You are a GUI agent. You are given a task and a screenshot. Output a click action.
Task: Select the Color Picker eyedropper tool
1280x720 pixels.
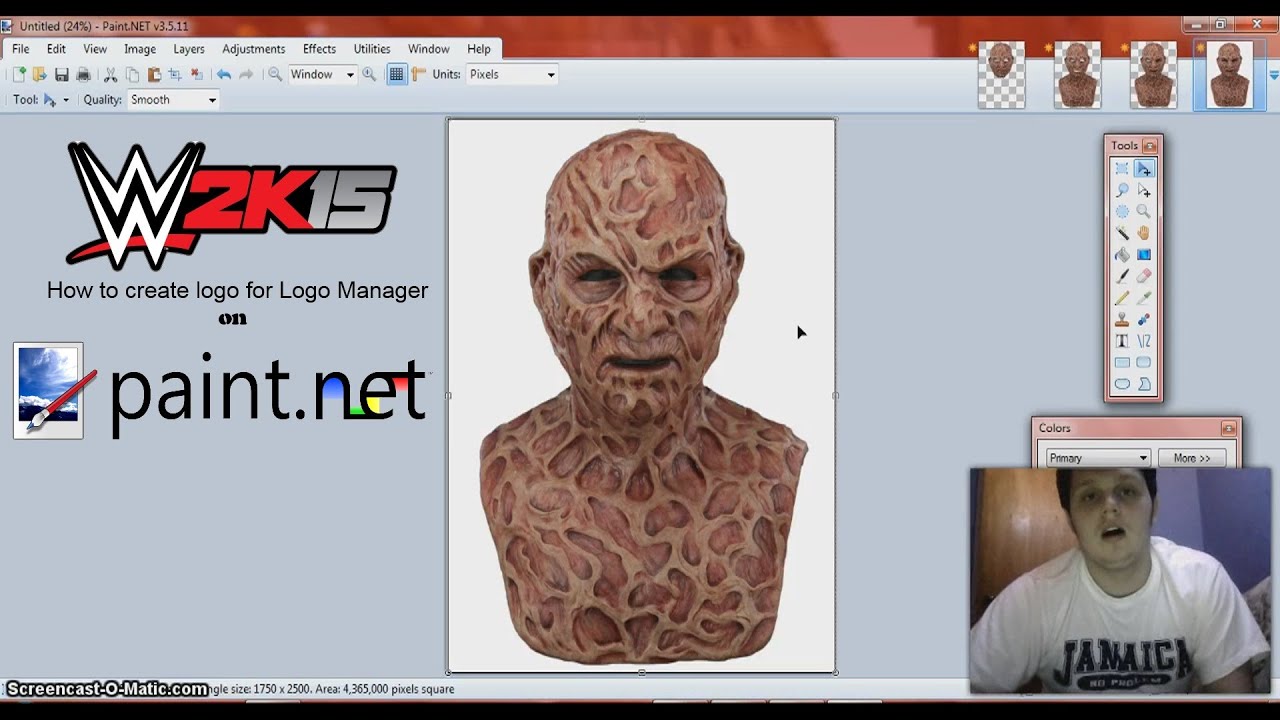pyautogui.click(x=1144, y=298)
